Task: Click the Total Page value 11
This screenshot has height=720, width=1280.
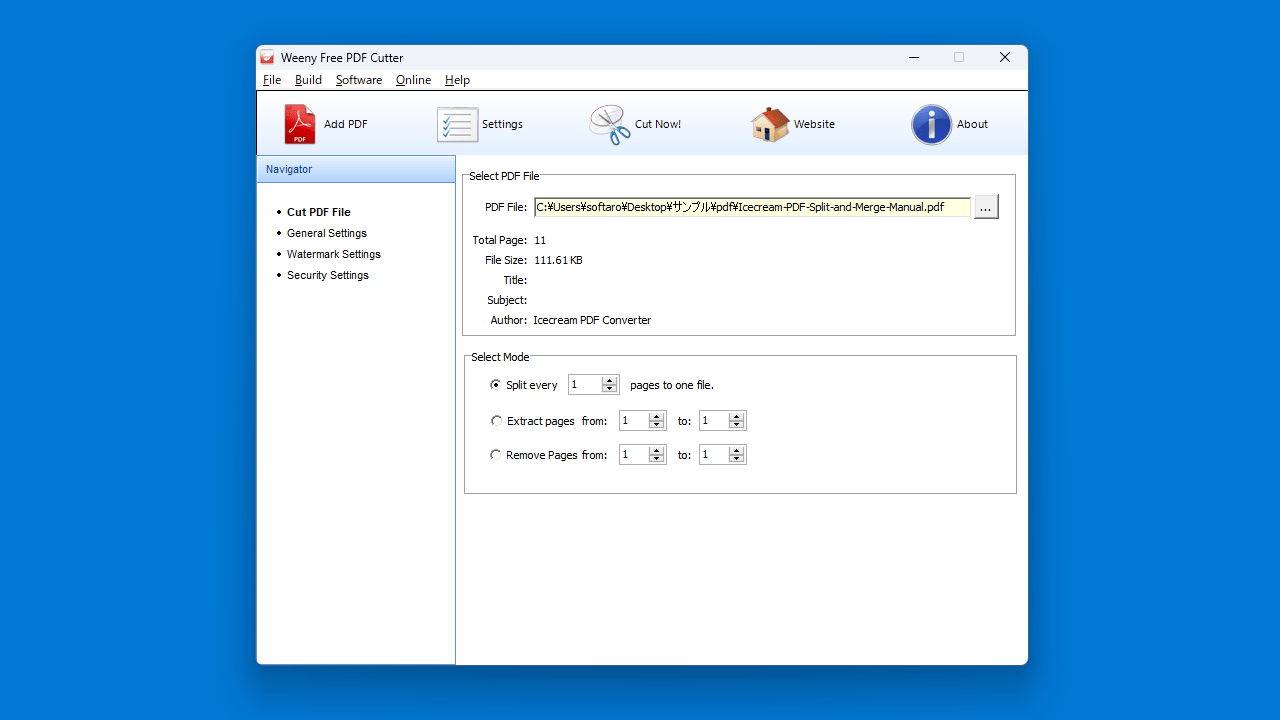Action: pyautogui.click(x=540, y=240)
